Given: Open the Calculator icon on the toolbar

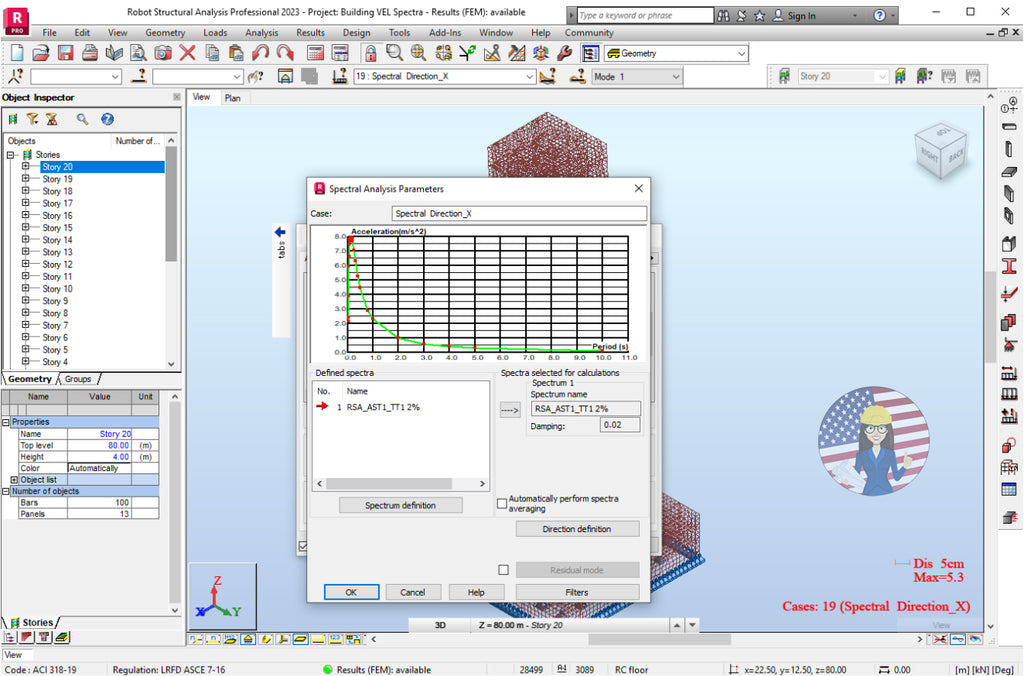Looking at the screenshot, I should tap(315, 54).
